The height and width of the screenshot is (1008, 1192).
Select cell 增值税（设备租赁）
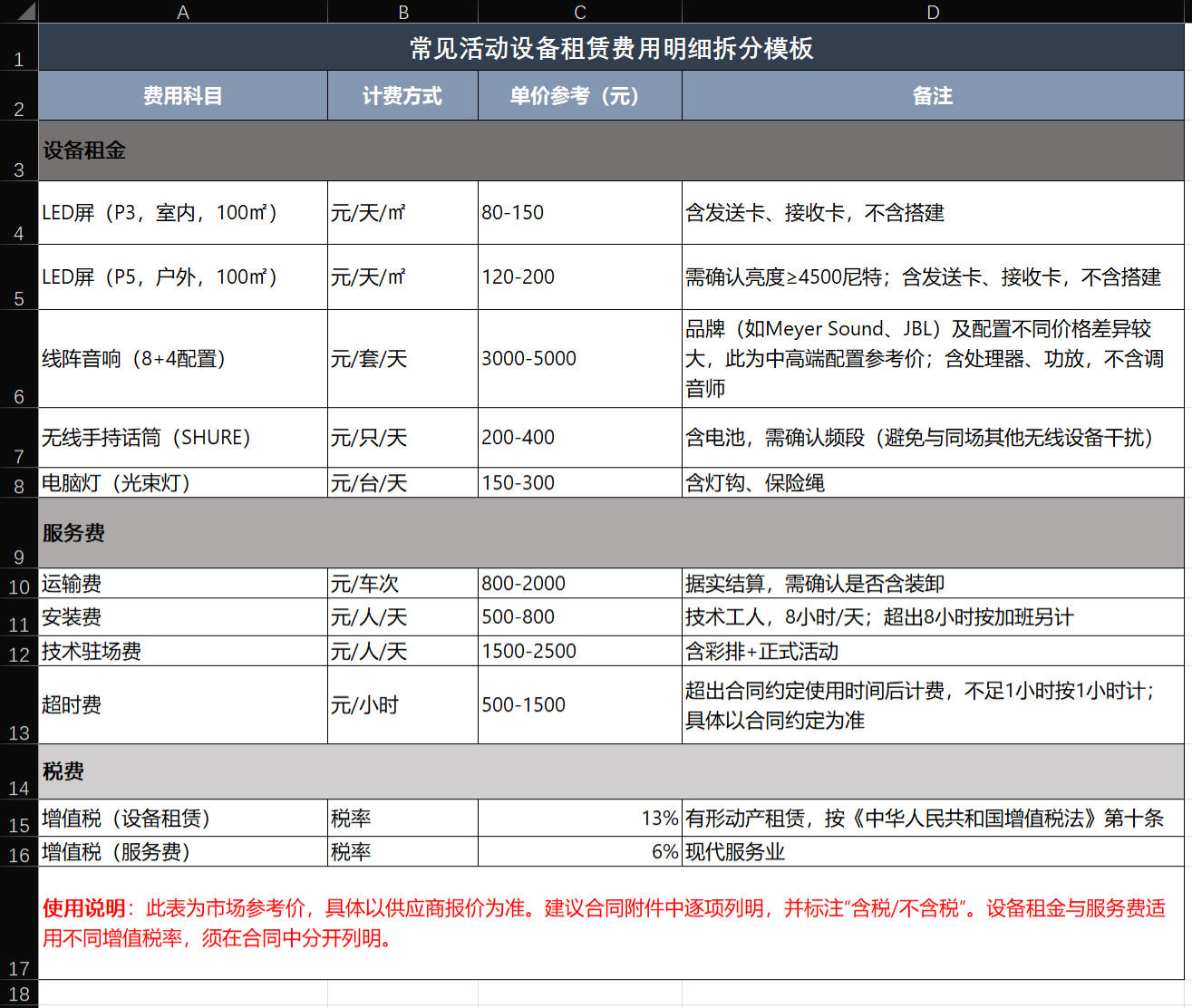tap(183, 819)
